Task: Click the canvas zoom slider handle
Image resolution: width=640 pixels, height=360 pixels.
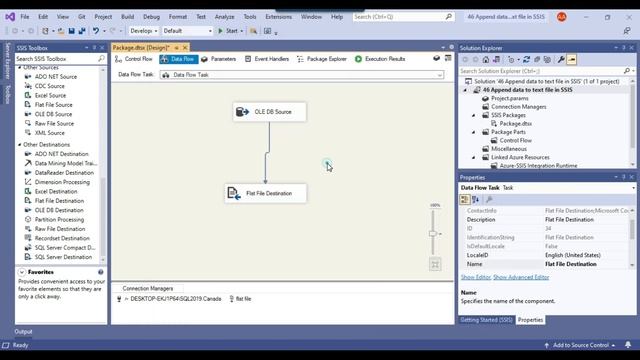Action: [433, 233]
